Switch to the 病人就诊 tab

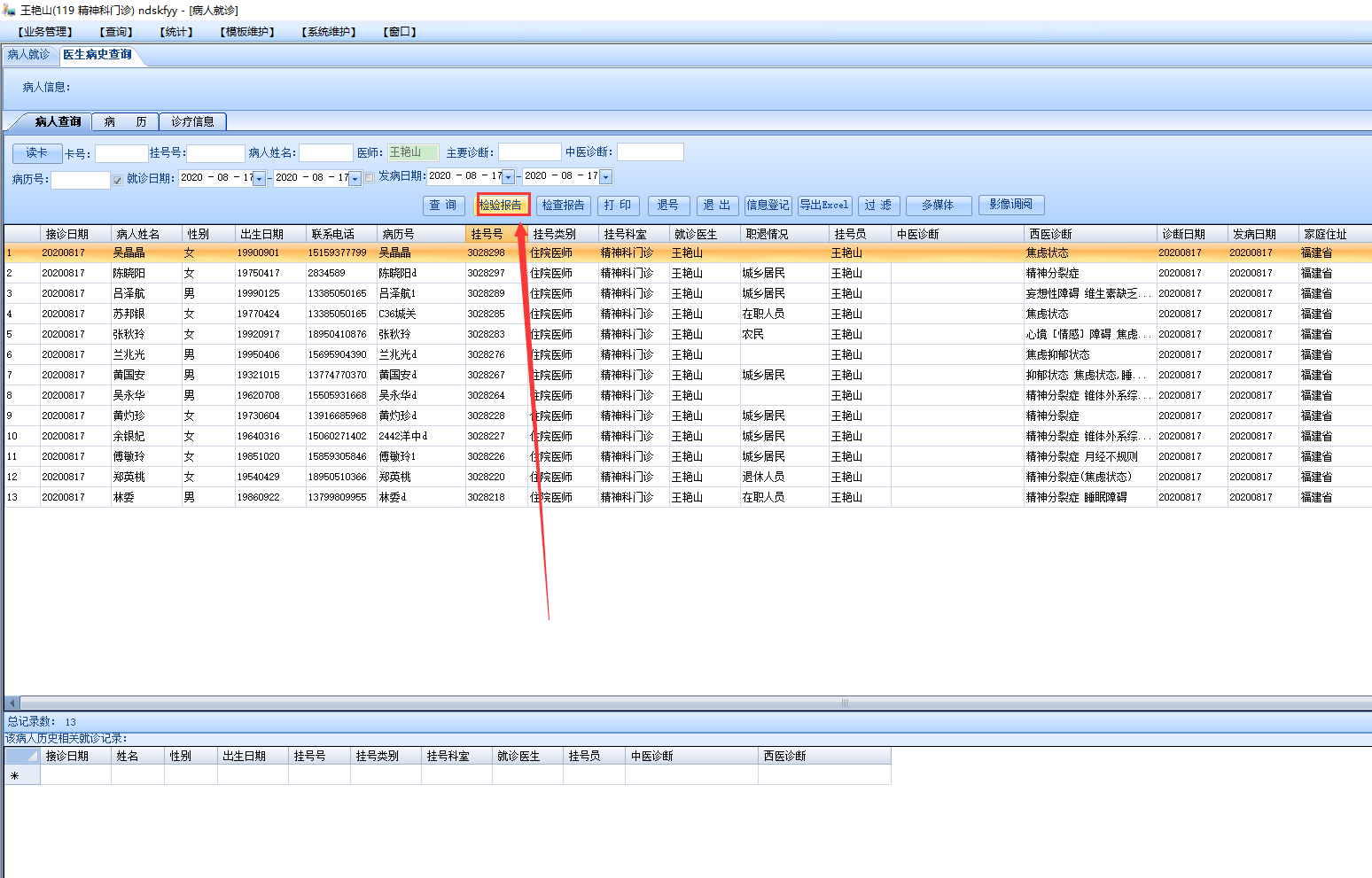tap(29, 55)
